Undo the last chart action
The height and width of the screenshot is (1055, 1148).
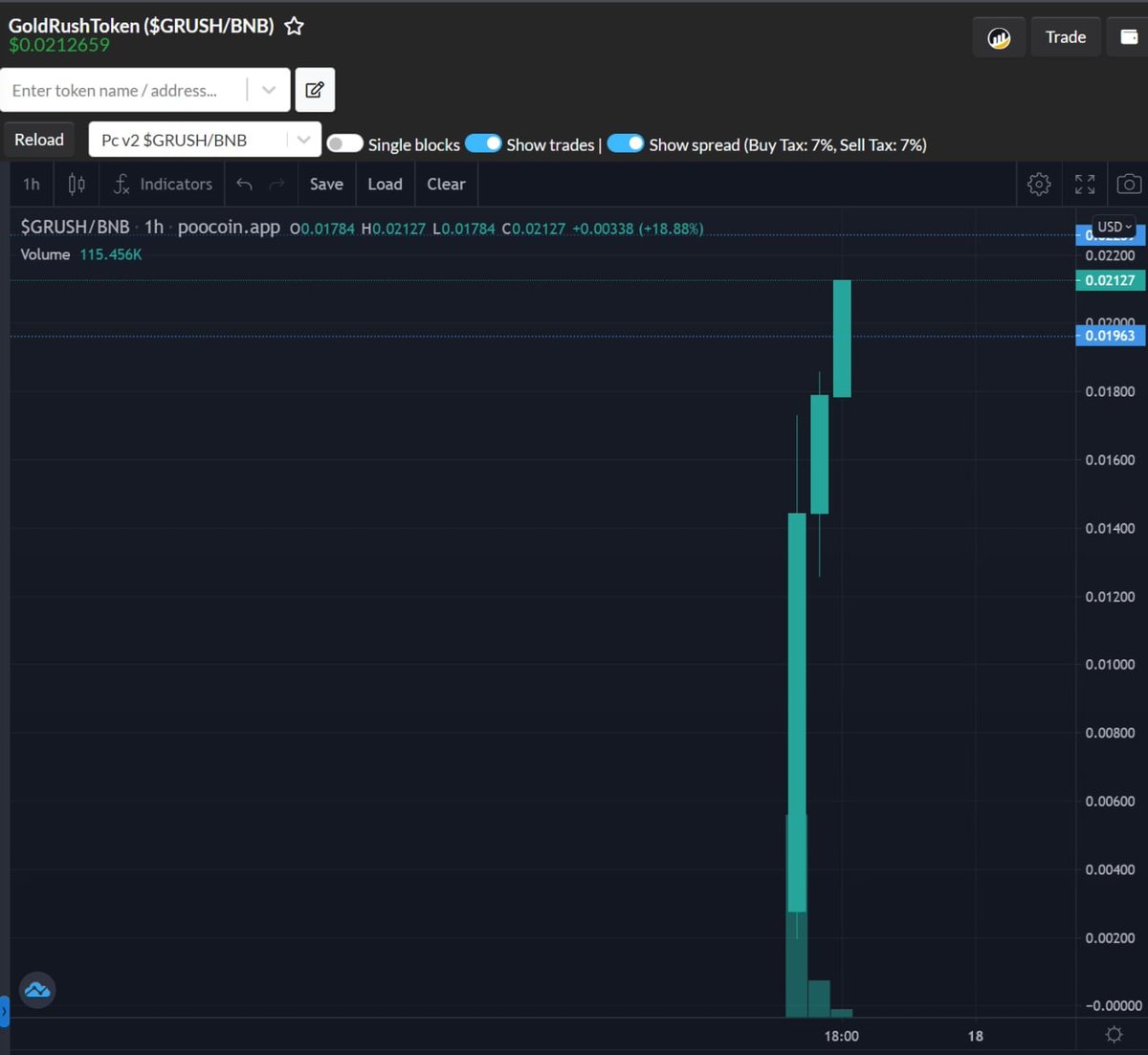(245, 184)
